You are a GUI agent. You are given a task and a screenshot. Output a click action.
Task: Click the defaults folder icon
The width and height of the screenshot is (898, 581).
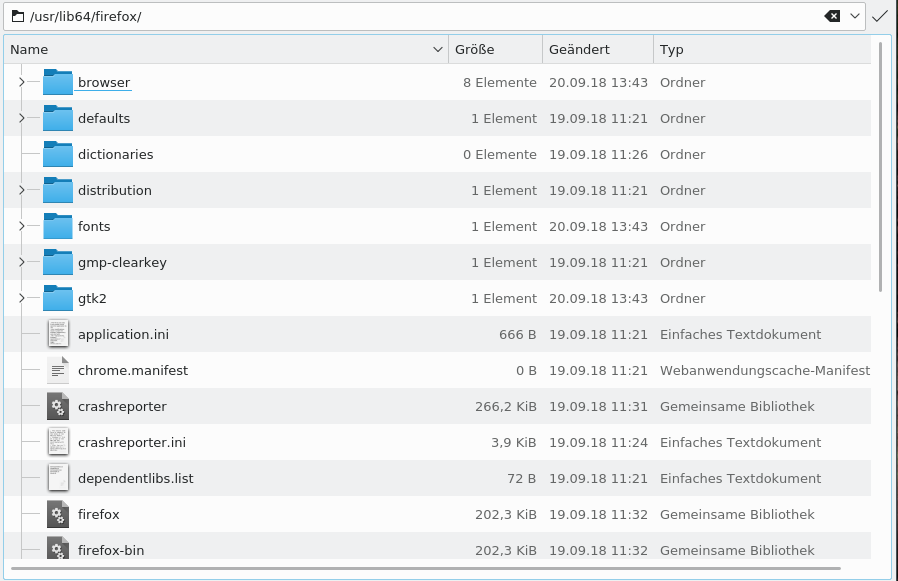[58, 119]
